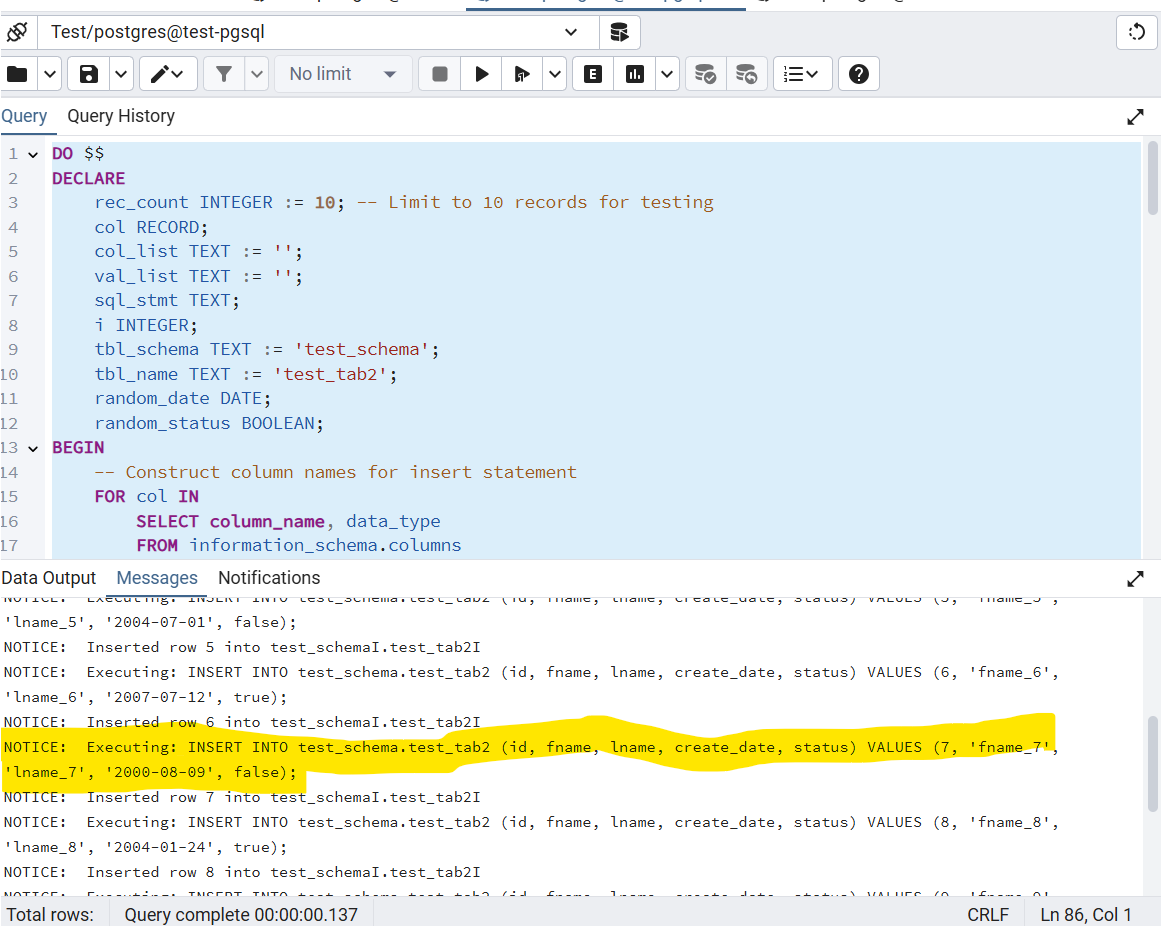Click the Filter funnel icon
1161x926 pixels.
[224, 74]
